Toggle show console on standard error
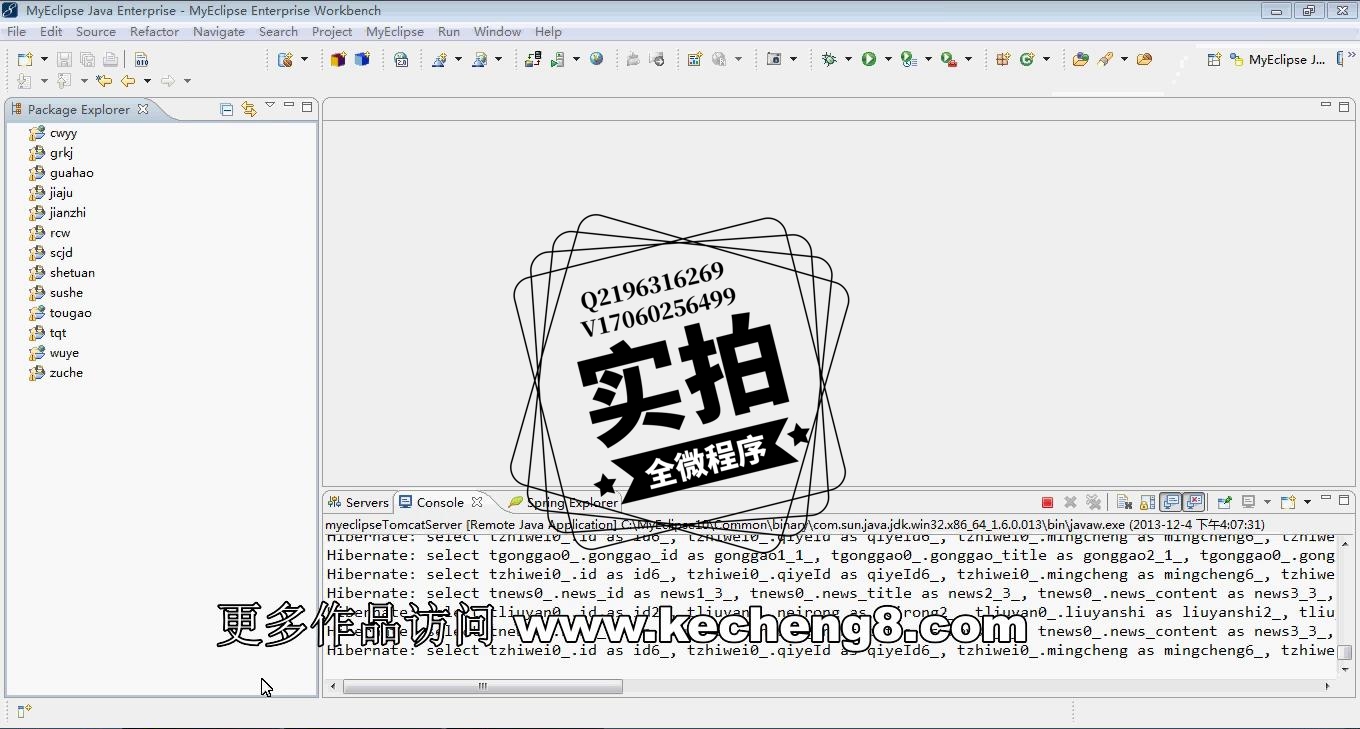The width and height of the screenshot is (1360, 729). (x=1194, y=502)
